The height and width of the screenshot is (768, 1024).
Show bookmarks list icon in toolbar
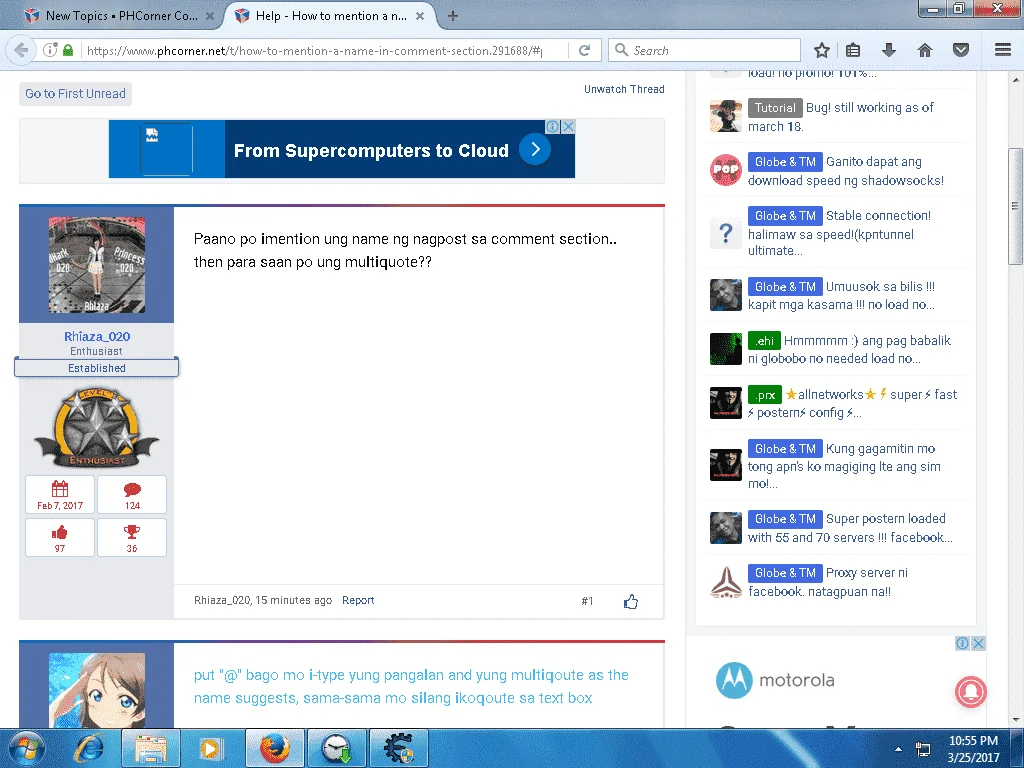853,50
